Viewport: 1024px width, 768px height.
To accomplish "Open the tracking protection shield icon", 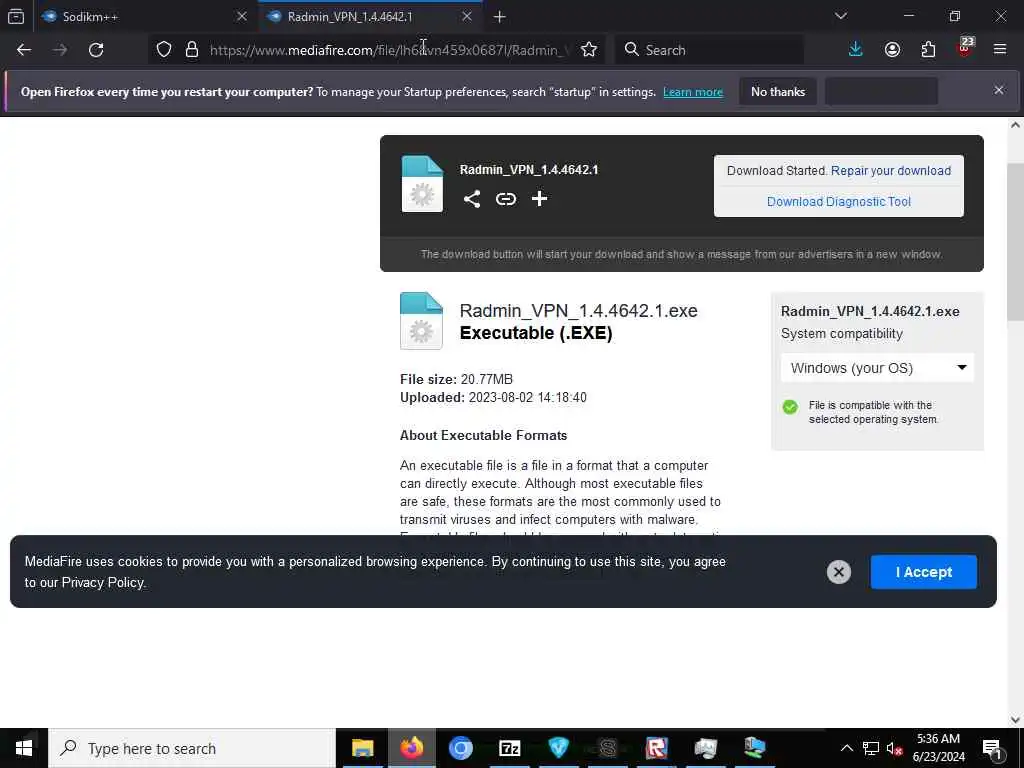I will 164,50.
